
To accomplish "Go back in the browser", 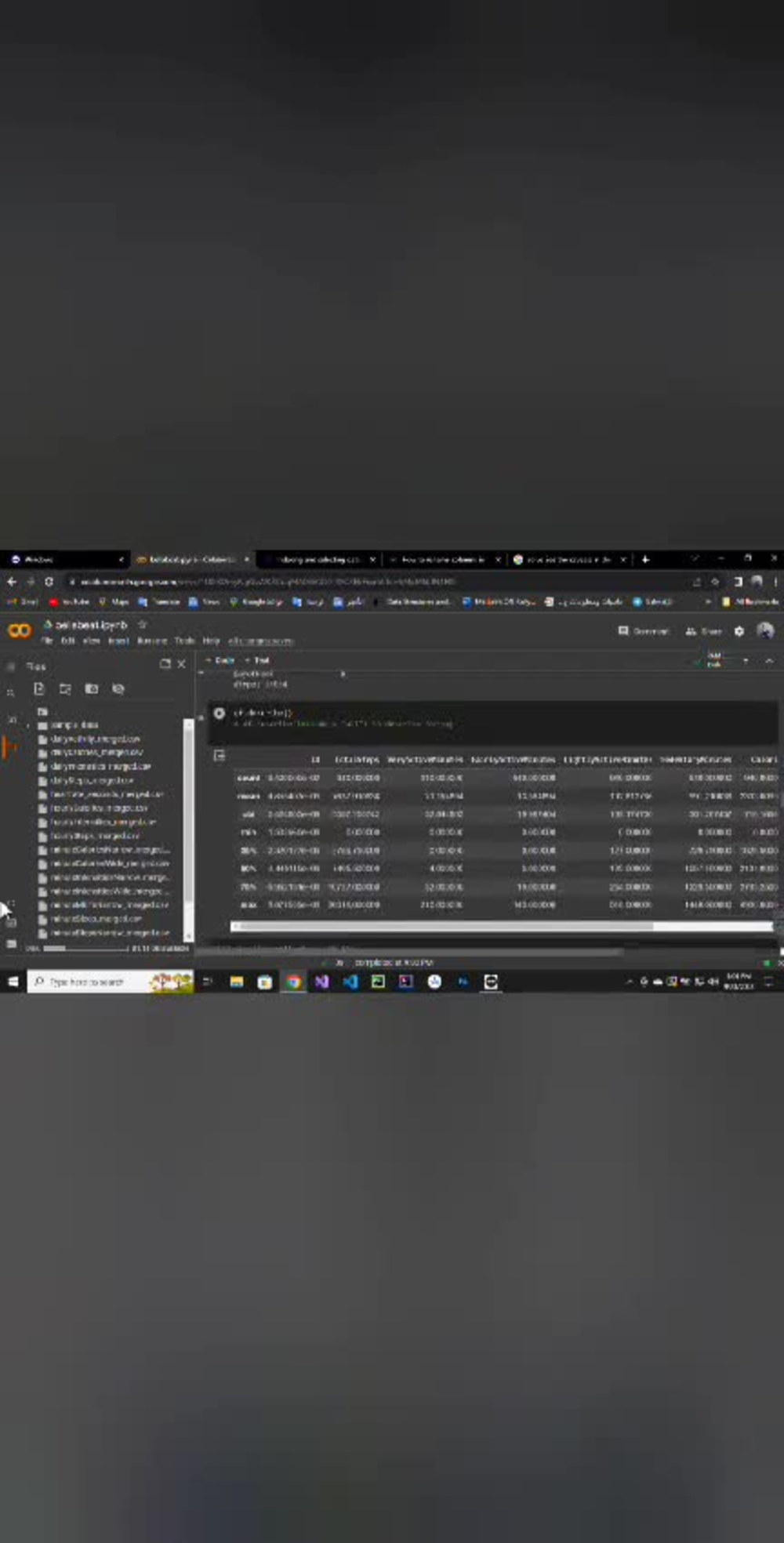I will (11, 582).
